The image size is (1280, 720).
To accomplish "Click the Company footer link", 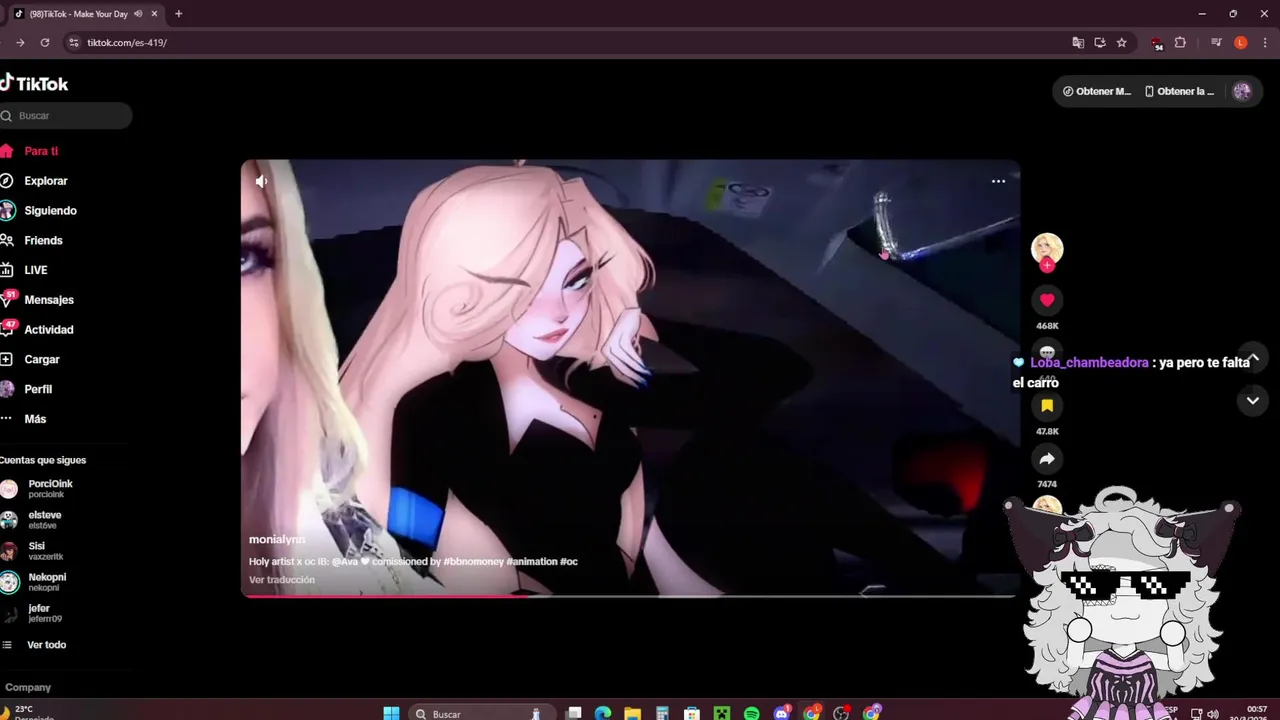I will click(28, 688).
